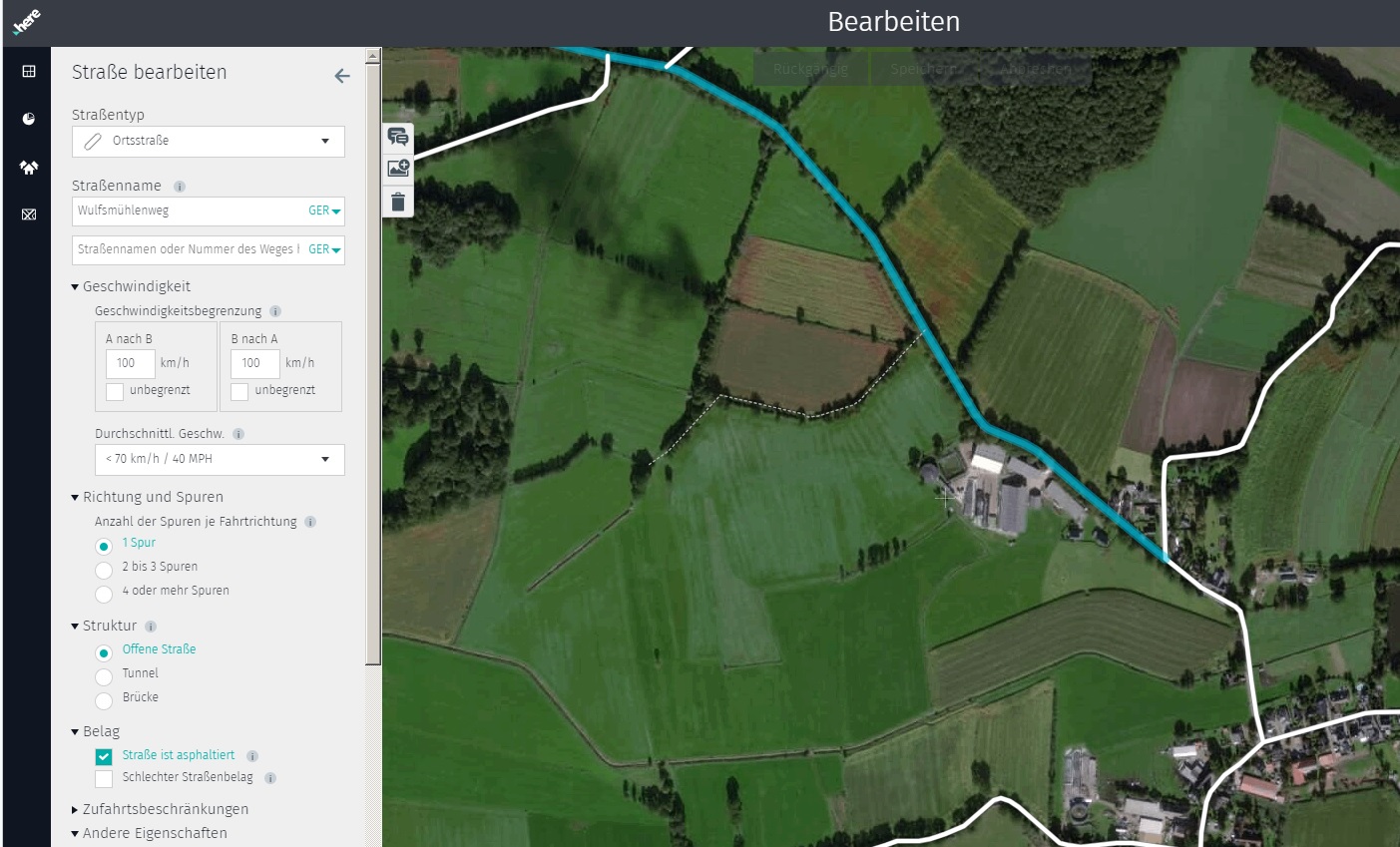Enable the 'Schlechter Straßenbelag' checkbox
The image size is (1400, 847).
click(104, 778)
